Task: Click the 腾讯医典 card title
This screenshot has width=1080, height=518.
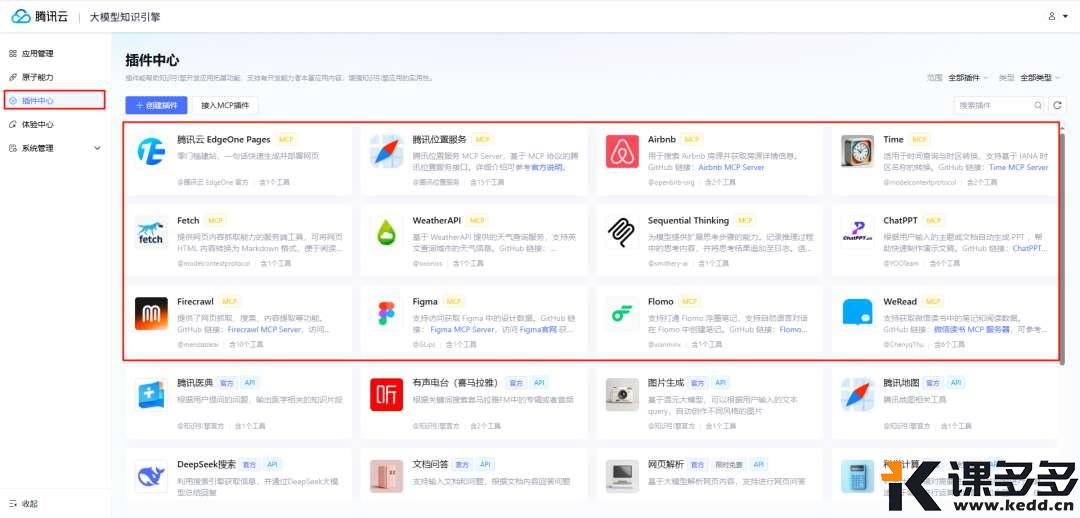Action: (195, 383)
